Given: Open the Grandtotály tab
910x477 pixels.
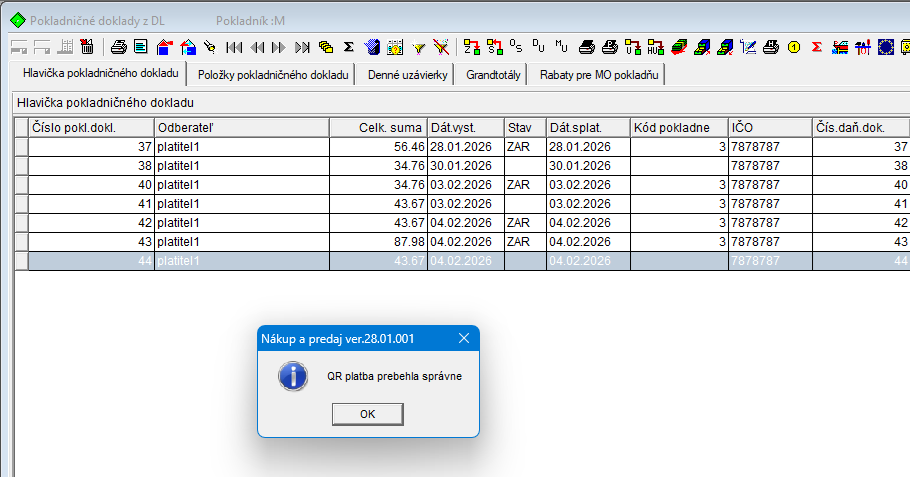Looking at the screenshot, I should coord(493,75).
